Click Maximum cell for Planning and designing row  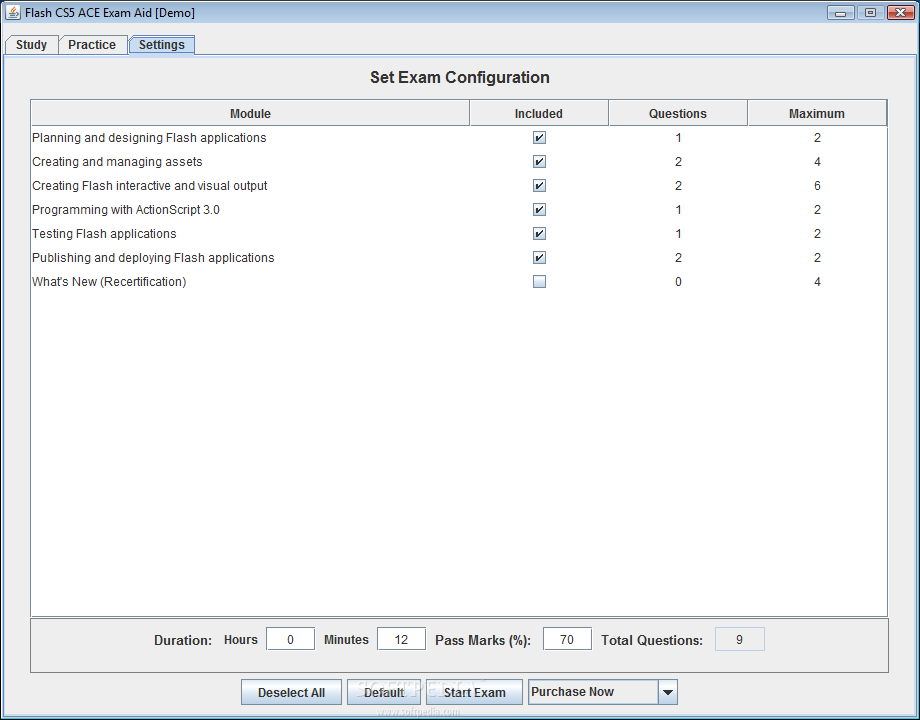click(x=817, y=137)
